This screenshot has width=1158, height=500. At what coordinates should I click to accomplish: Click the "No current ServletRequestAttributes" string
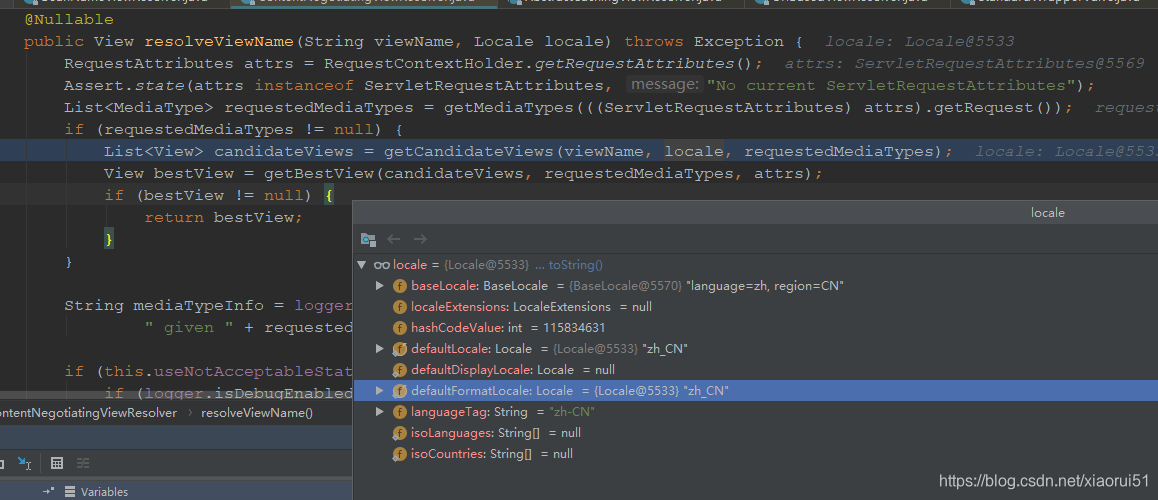[891, 86]
